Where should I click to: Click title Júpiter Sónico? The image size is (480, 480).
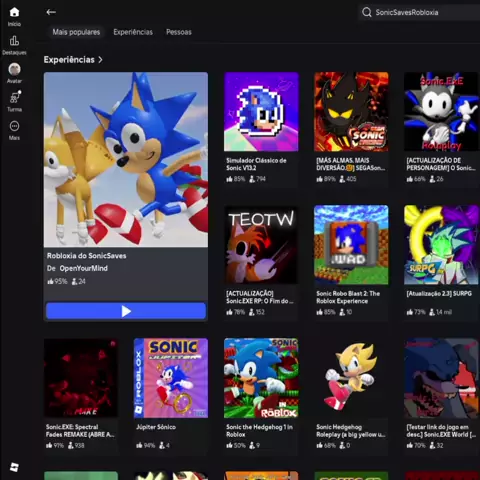(x=156, y=427)
